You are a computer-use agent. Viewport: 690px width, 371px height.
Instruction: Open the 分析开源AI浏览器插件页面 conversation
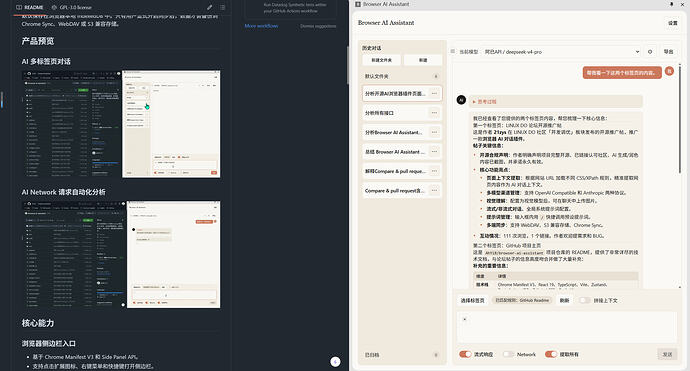coord(395,93)
